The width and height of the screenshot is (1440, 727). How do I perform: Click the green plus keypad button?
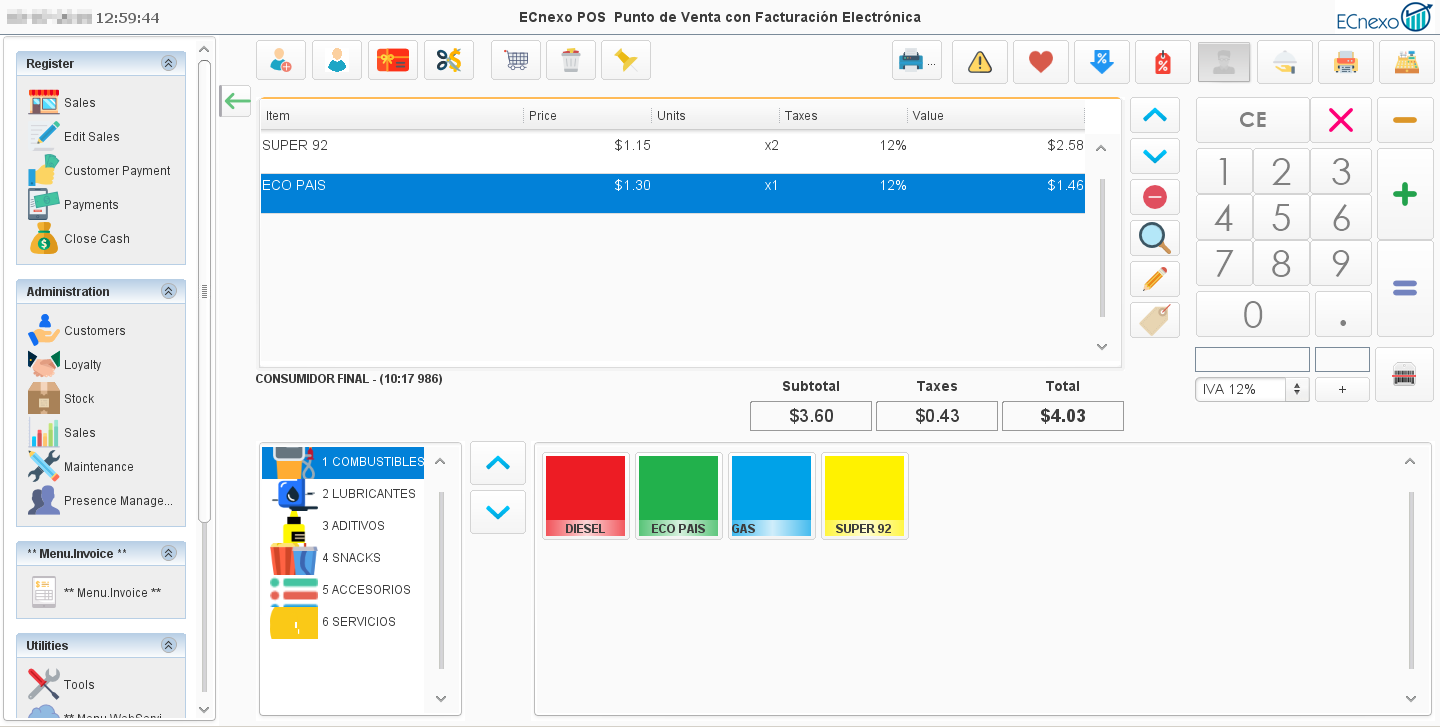[1405, 194]
